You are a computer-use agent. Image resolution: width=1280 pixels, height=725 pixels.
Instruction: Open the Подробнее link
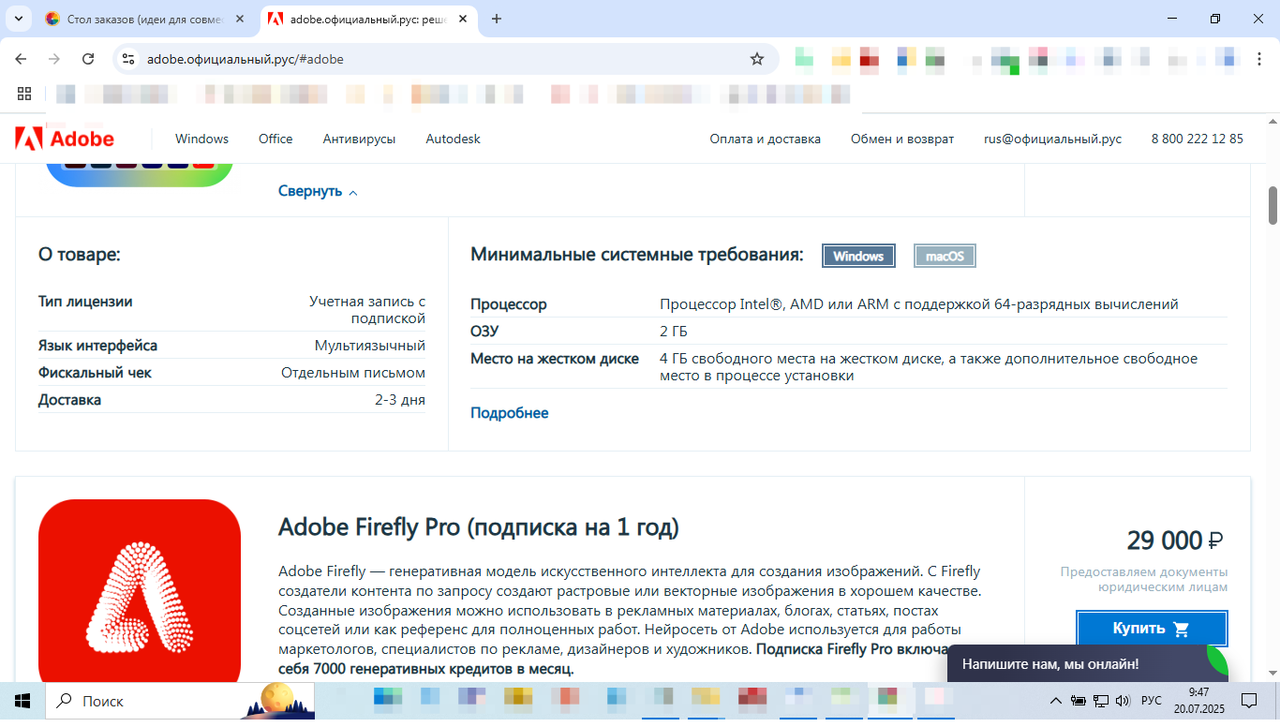coord(509,413)
